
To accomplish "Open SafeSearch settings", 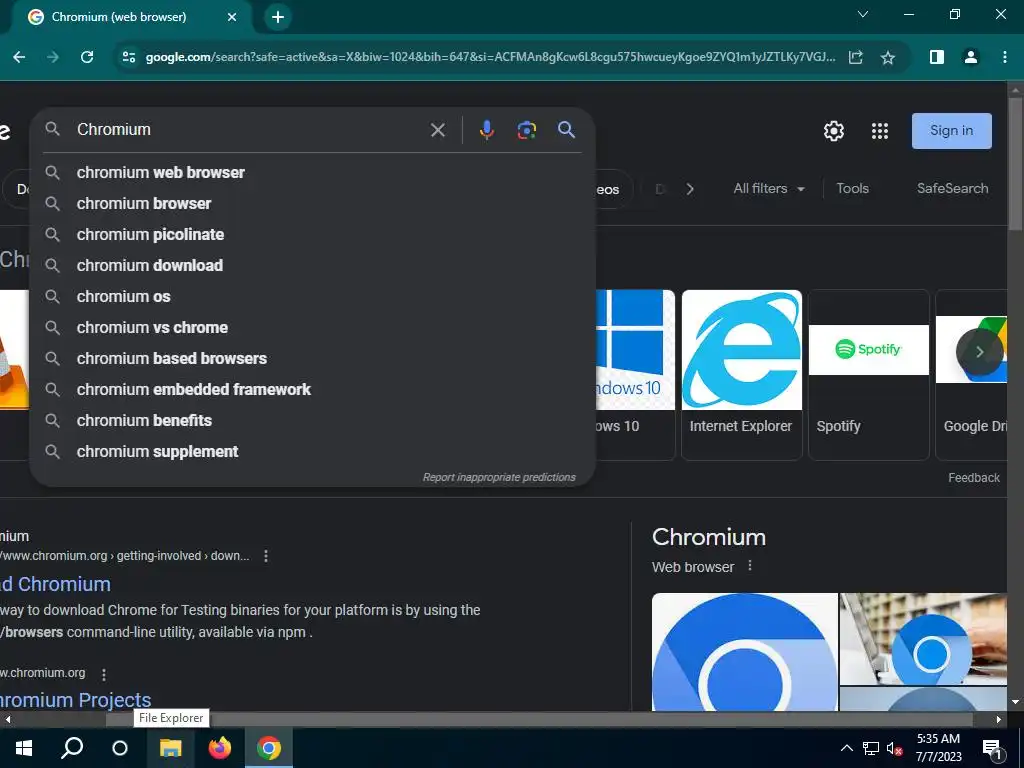I will [x=952, y=189].
